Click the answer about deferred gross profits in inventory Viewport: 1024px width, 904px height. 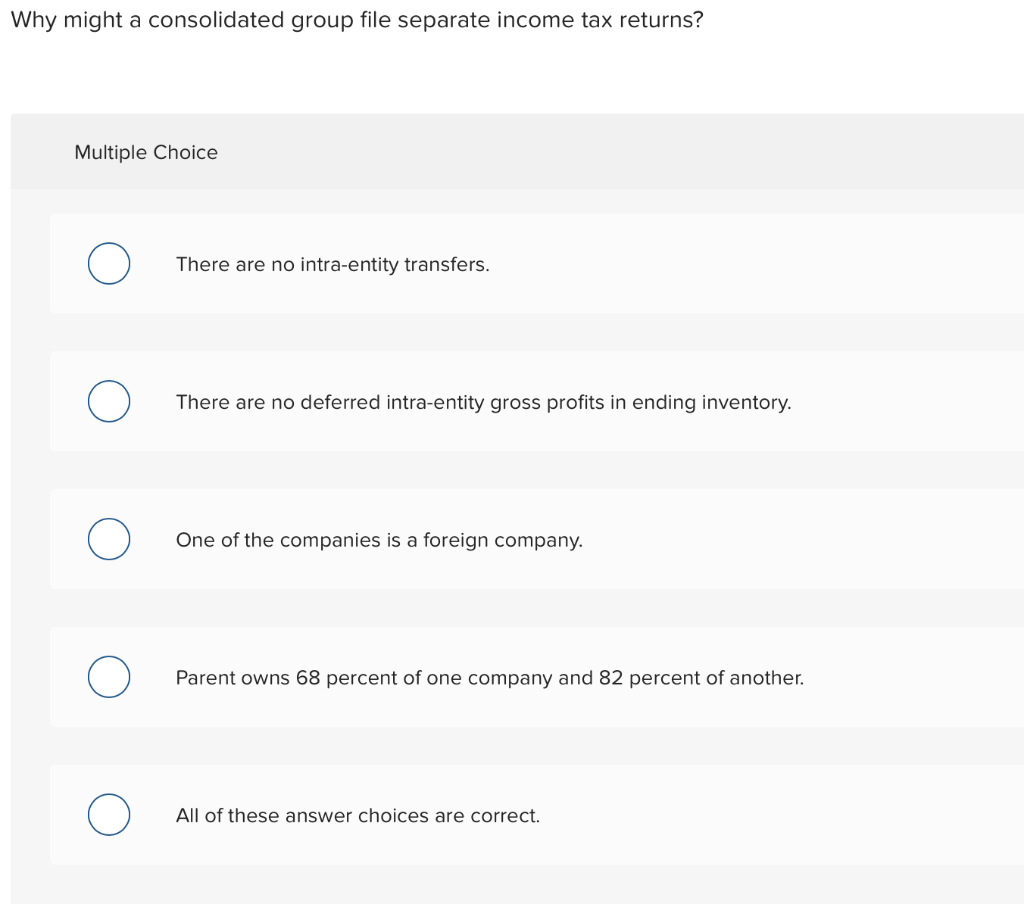coord(483,402)
